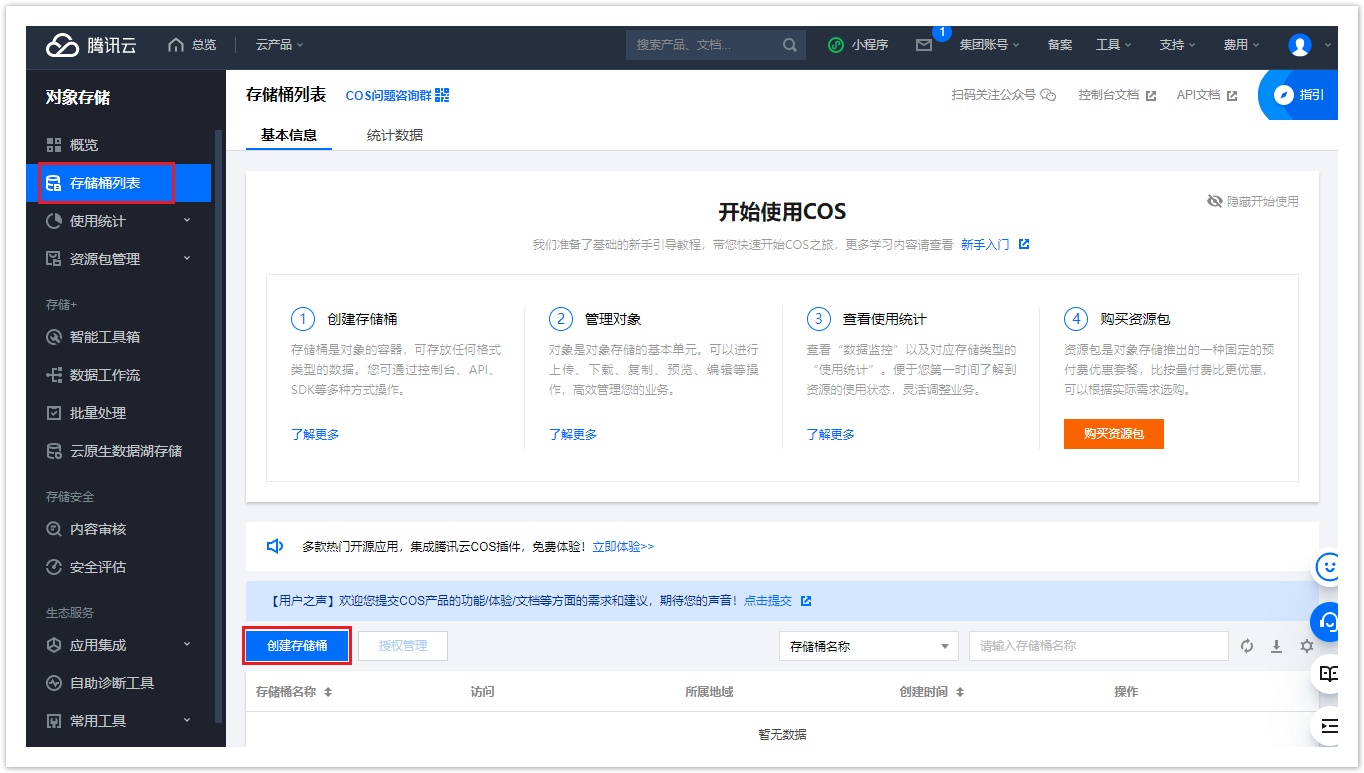The width and height of the screenshot is (1364, 773).
Task: Focus the 请输入存储桶名称 input field
Action: point(1098,646)
